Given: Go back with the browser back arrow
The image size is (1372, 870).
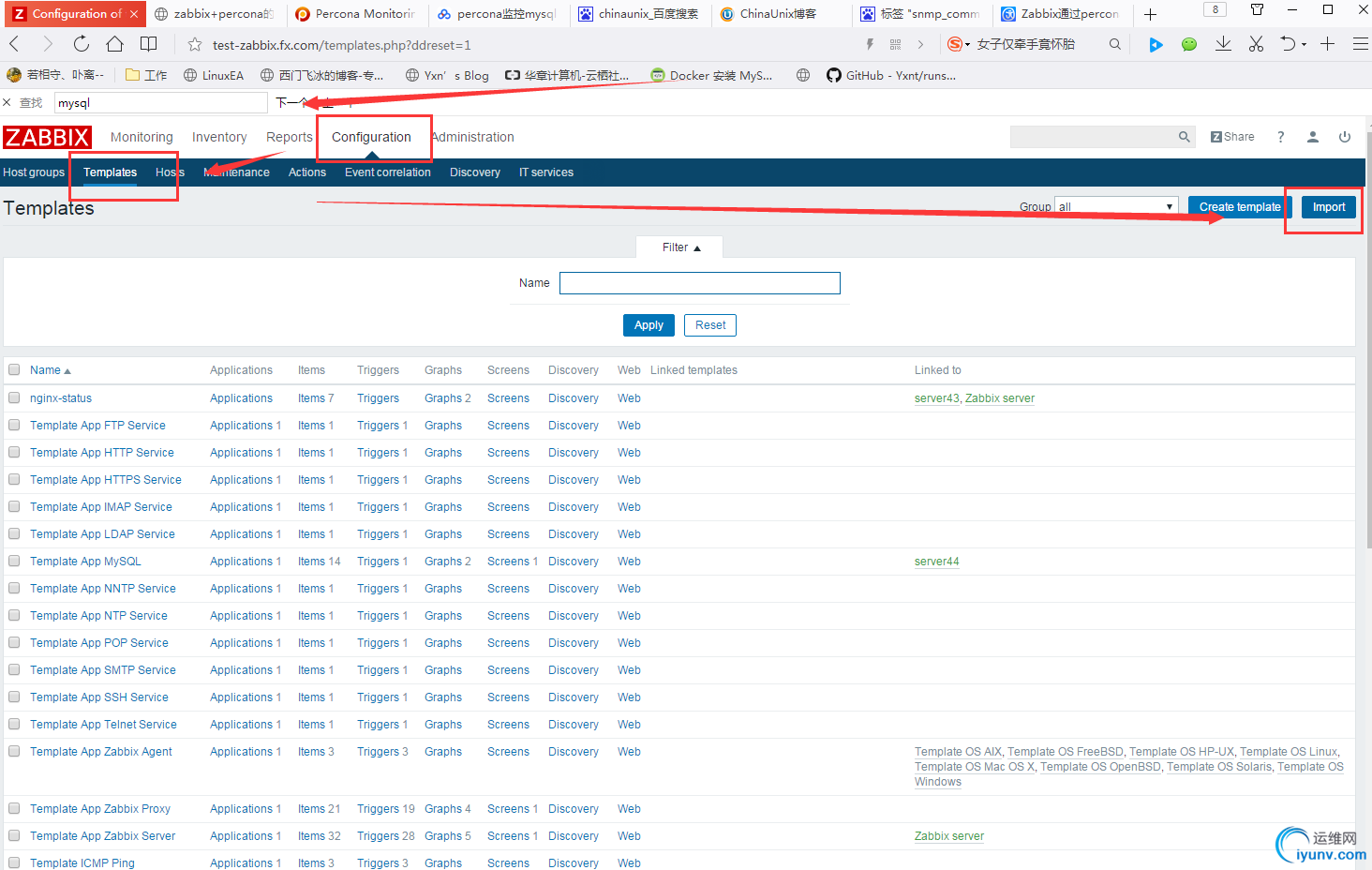Looking at the screenshot, I should click(14, 44).
